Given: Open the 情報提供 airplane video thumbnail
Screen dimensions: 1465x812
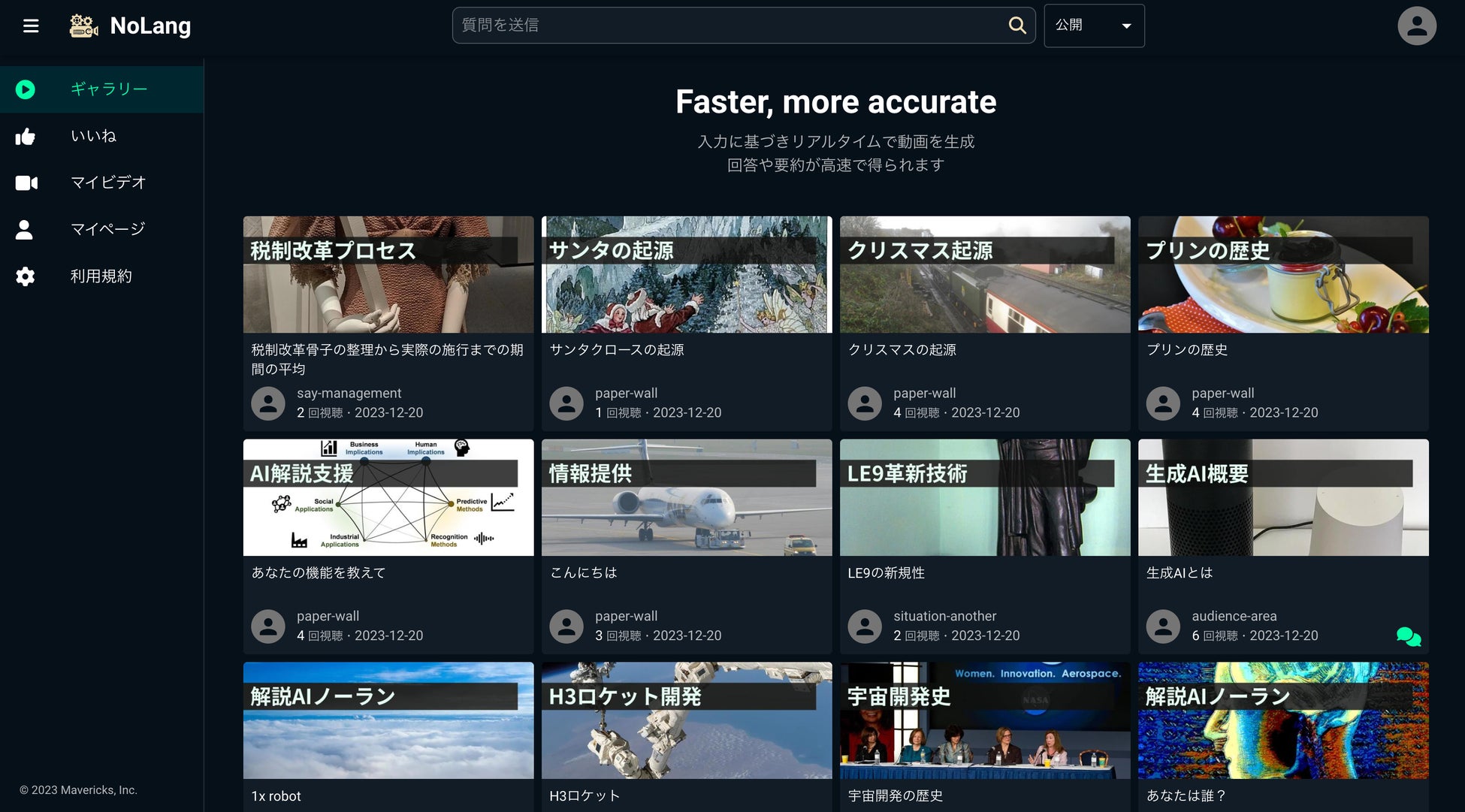Looking at the screenshot, I should [686, 498].
